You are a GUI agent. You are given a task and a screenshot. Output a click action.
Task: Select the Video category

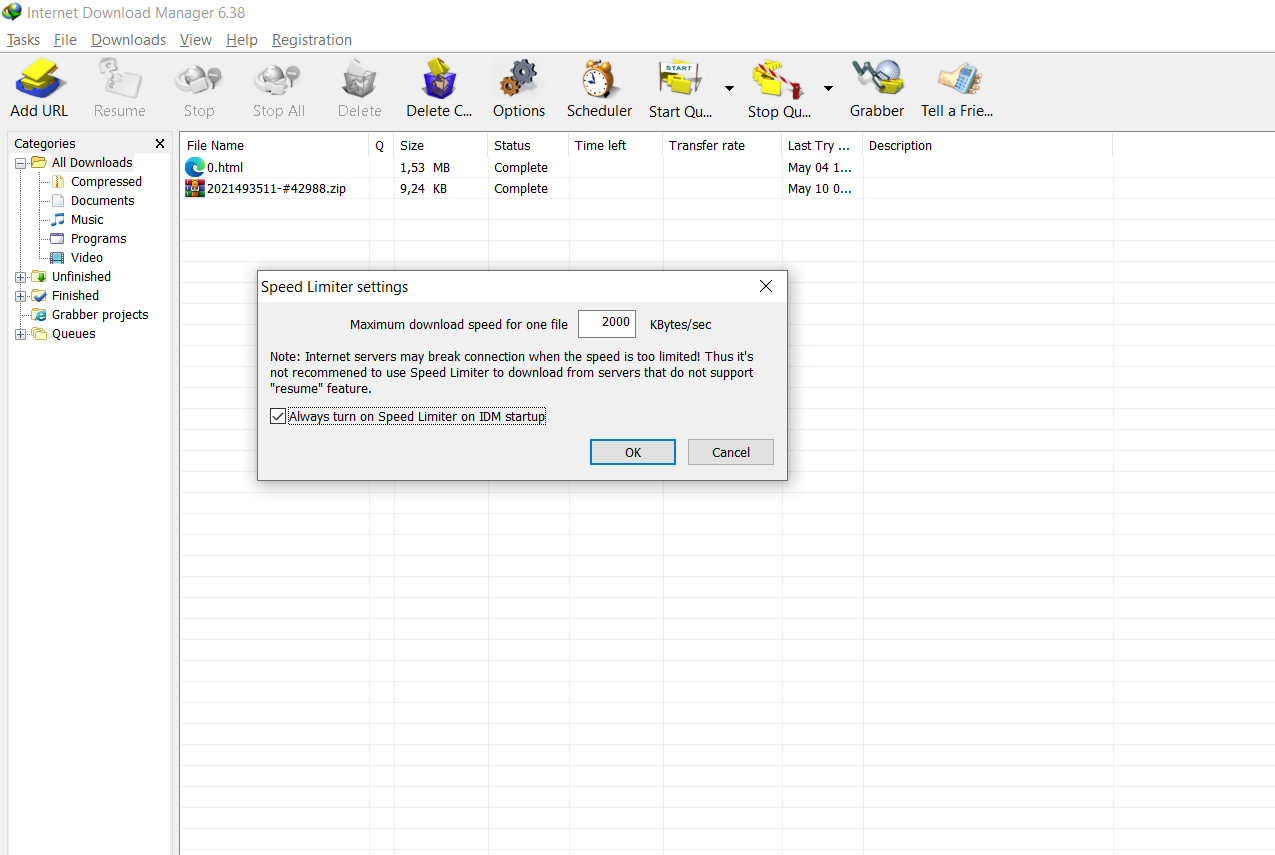point(87,258)
